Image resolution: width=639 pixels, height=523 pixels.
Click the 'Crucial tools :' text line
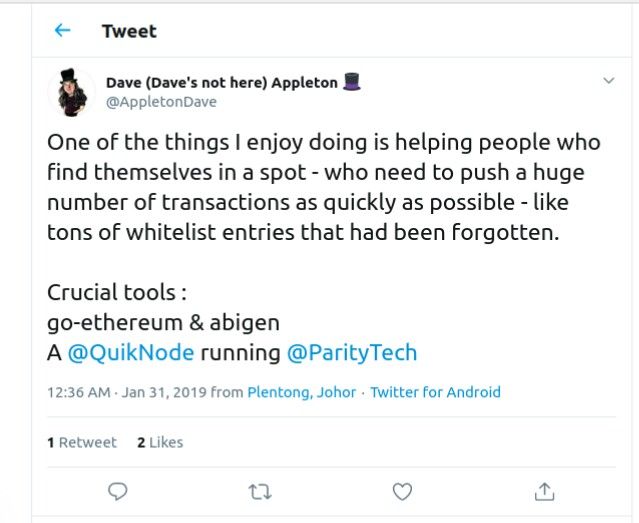click(x=117, y=292)
